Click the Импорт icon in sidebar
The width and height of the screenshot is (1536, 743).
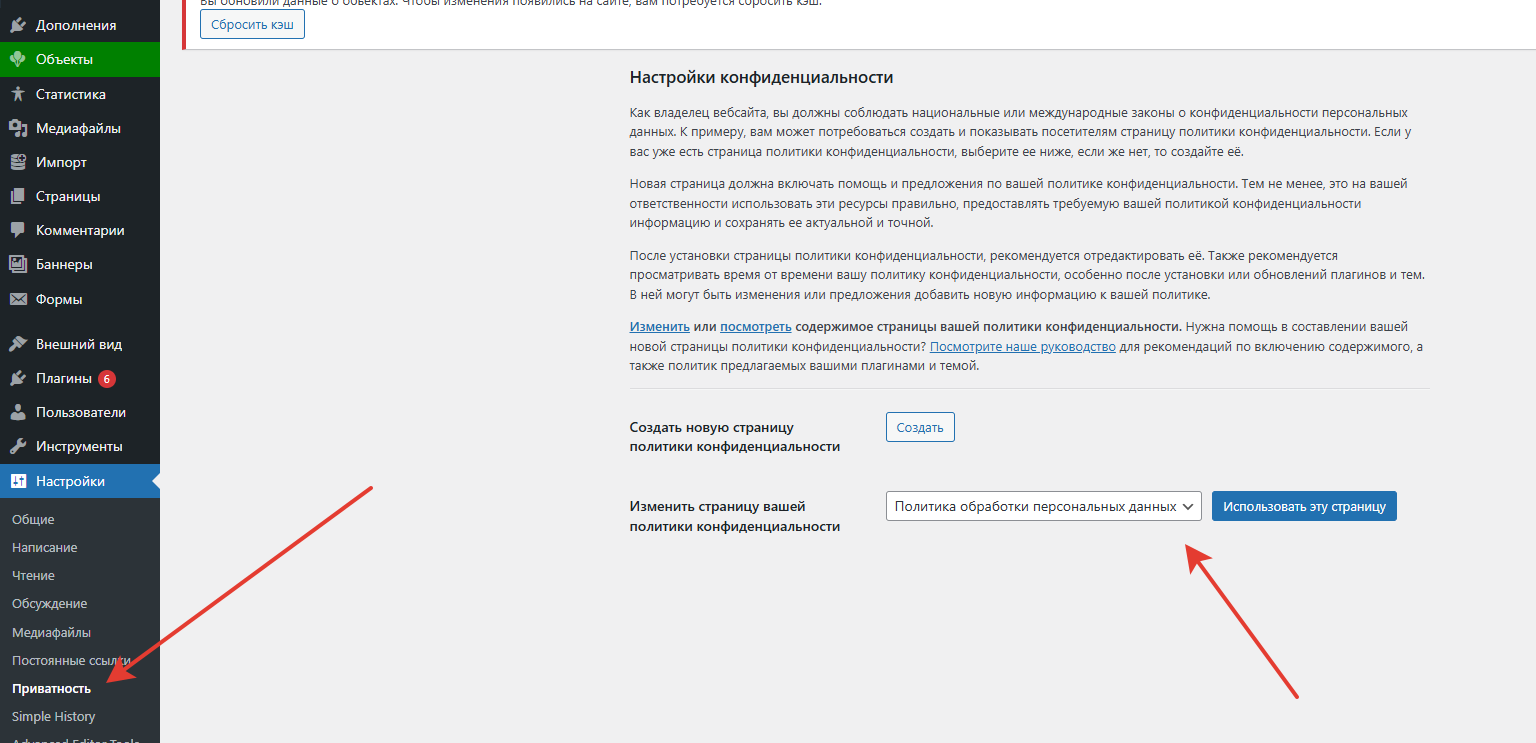coord(18,162)
